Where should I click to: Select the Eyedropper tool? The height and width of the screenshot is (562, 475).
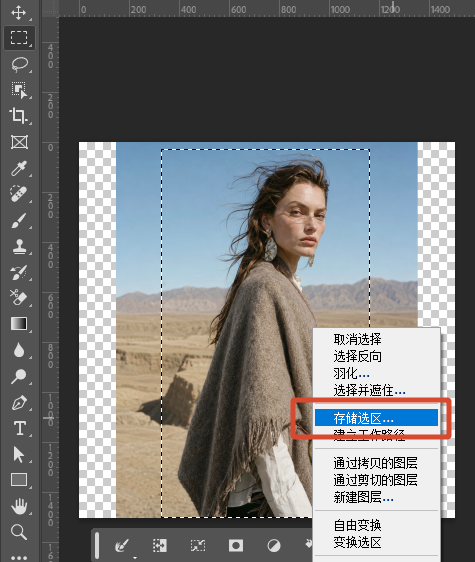[x=19, y=168]
